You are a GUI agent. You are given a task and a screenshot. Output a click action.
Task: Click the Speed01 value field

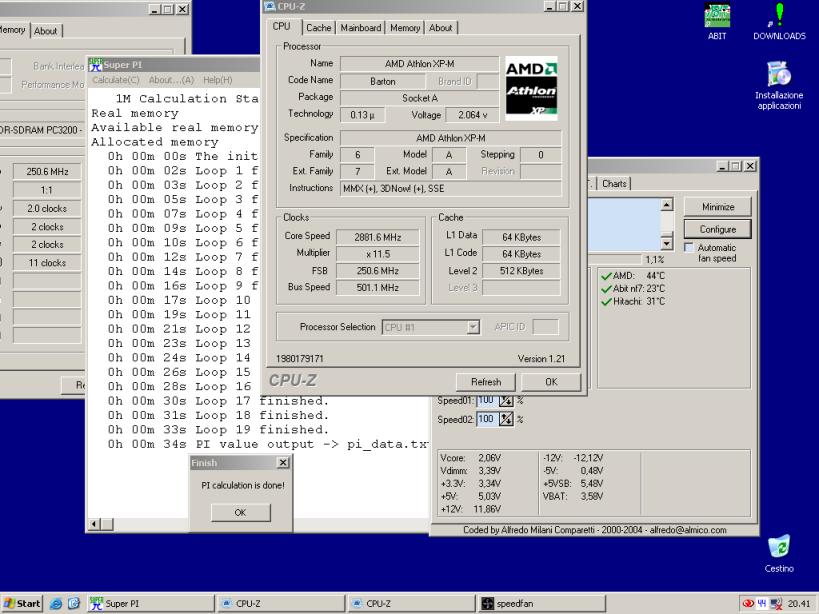pyautogui.click(x=487, y=400)
